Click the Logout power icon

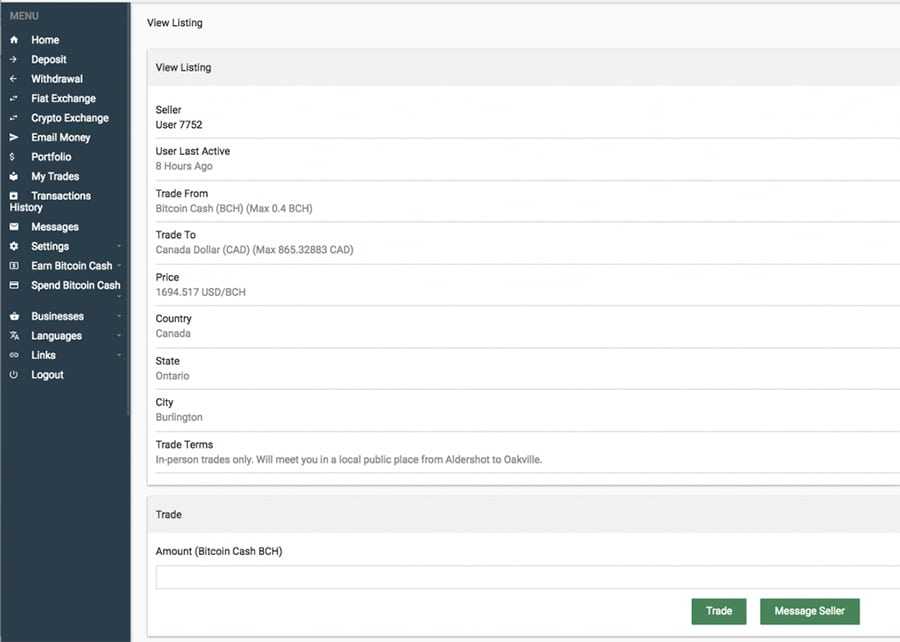coord(14,375)
